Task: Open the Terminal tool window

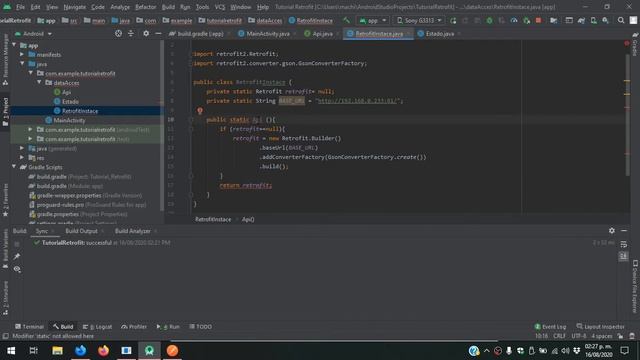Action: click(29, 327)
